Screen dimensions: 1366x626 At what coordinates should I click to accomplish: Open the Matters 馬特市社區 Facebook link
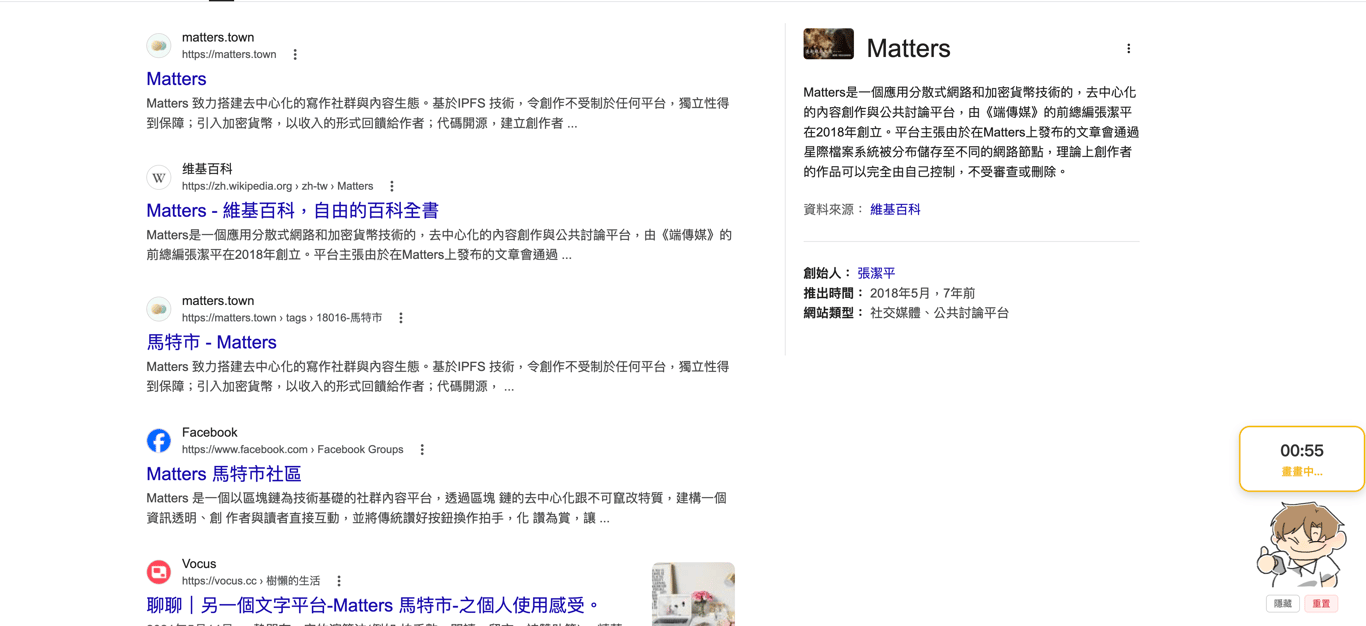pyautogui.click(x=224, y=474)
